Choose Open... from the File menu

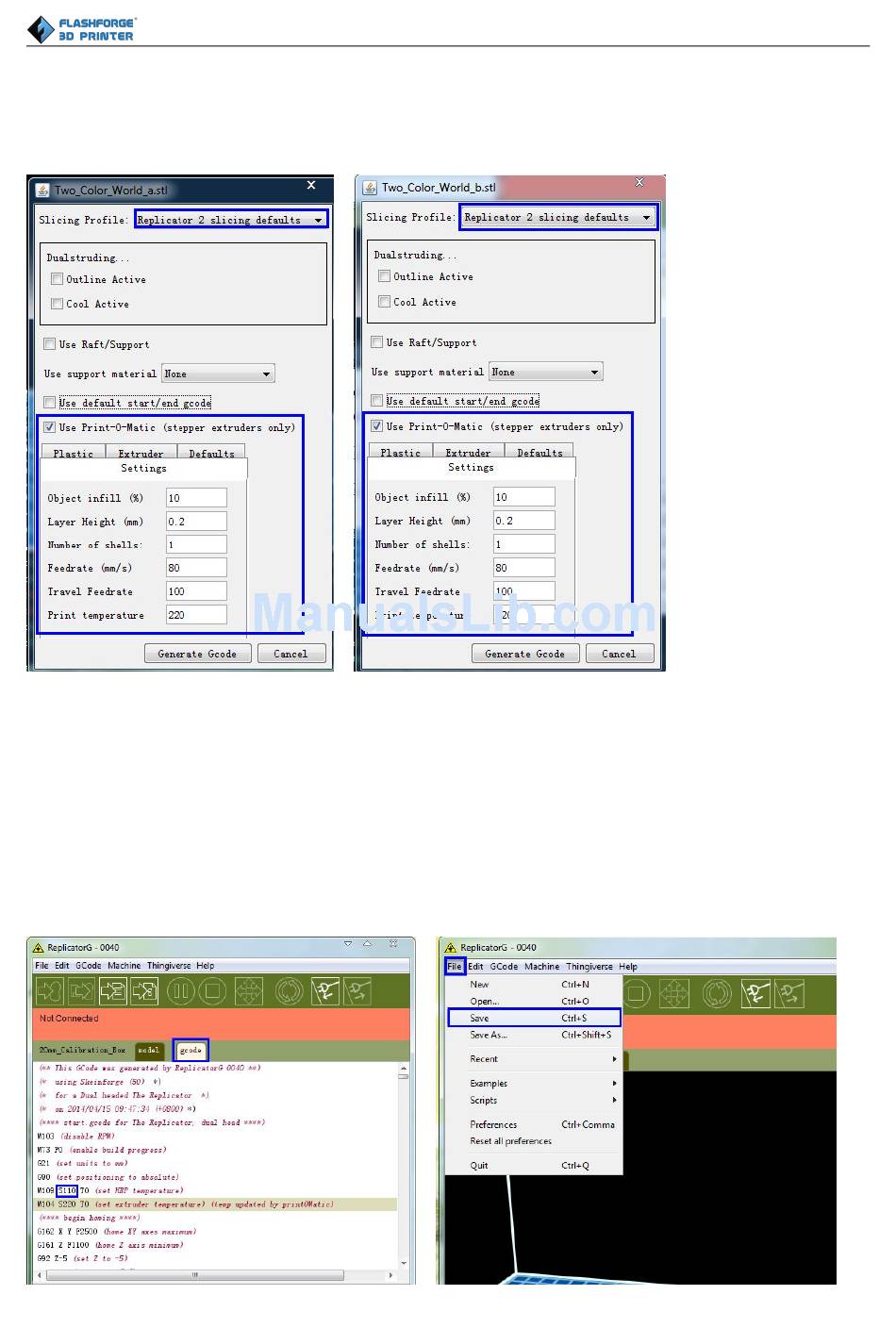534,1001
